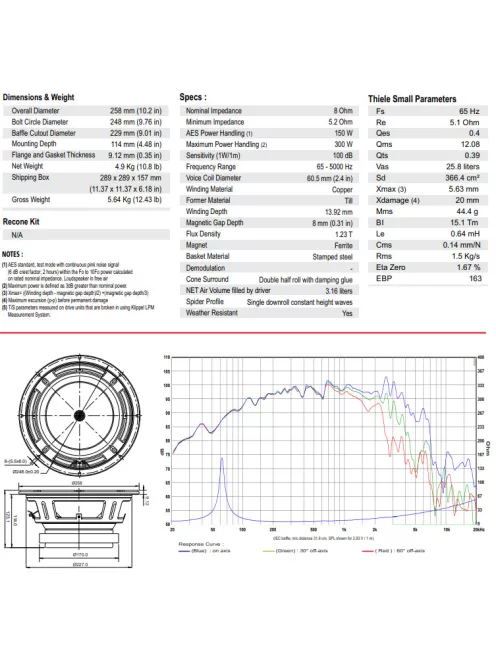The image size is (496, 664).
Task: Select the 'Overall Diameter' label
Action: tap(35, 111)
